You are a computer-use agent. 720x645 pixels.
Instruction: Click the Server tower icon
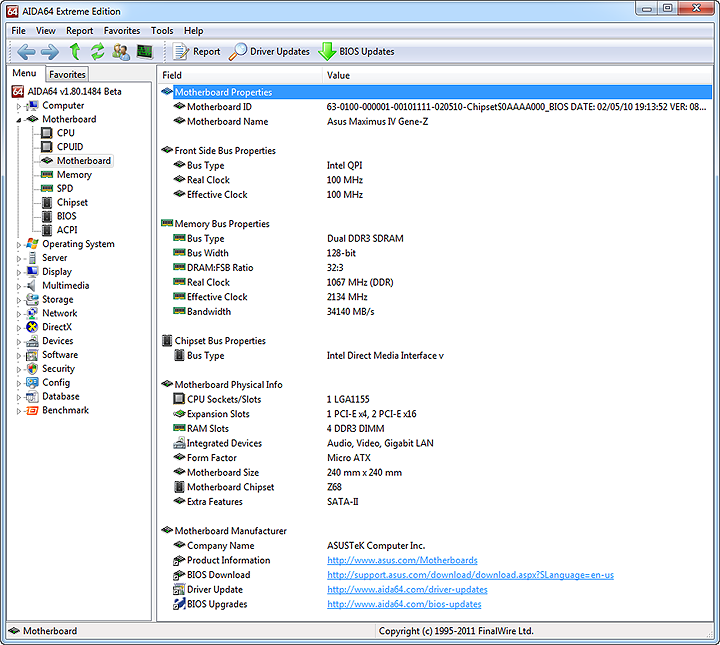click(32, 258)
